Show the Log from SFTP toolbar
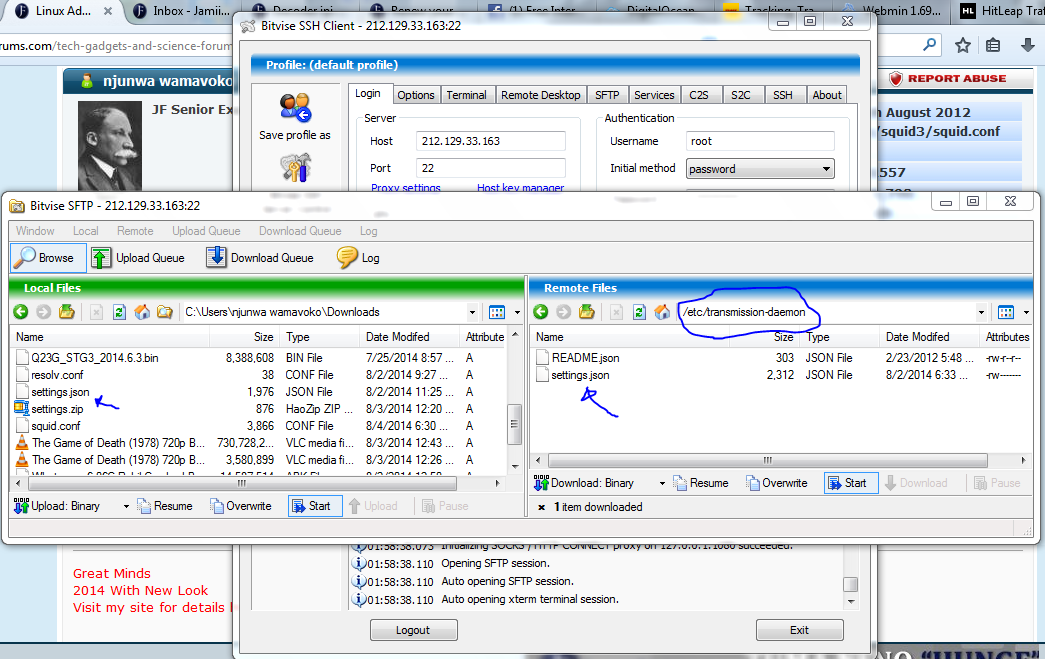 point(358,258)
